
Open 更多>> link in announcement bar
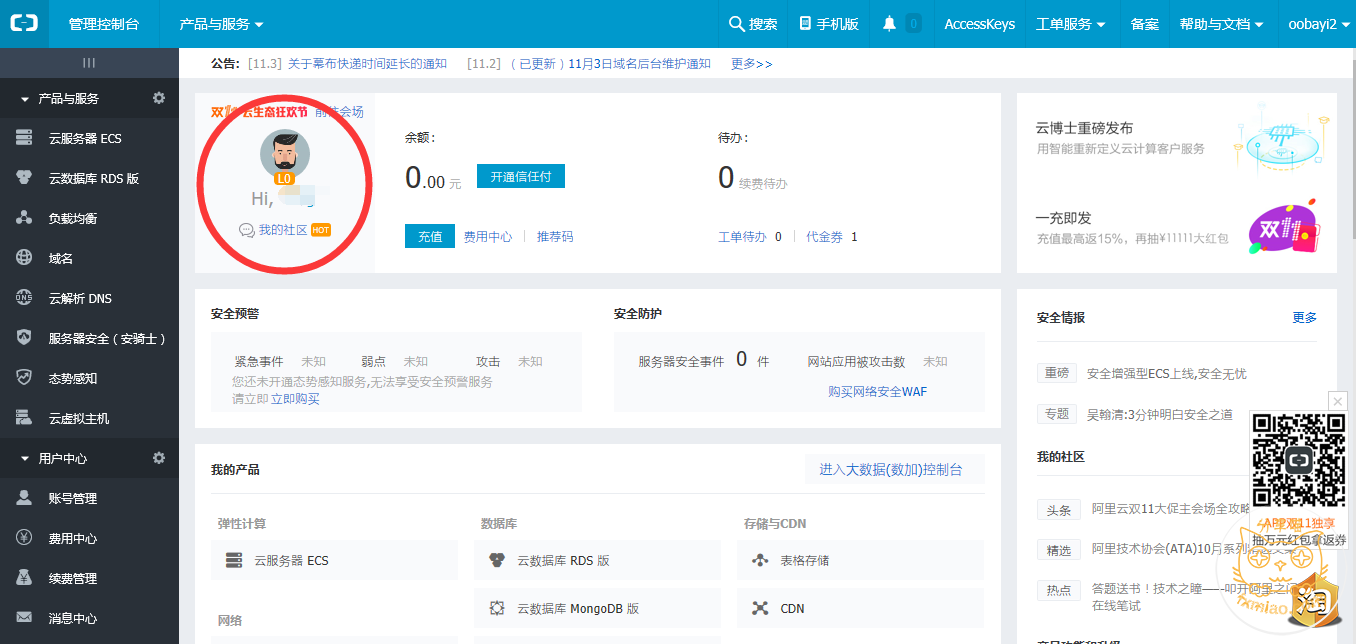click(752, 64)
